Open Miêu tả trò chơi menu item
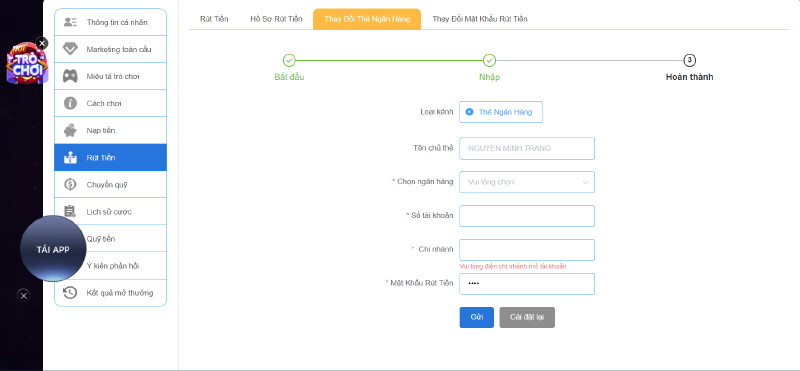This screenshot has height=371, width=800. pyautogui.click(x=111, y=76)
